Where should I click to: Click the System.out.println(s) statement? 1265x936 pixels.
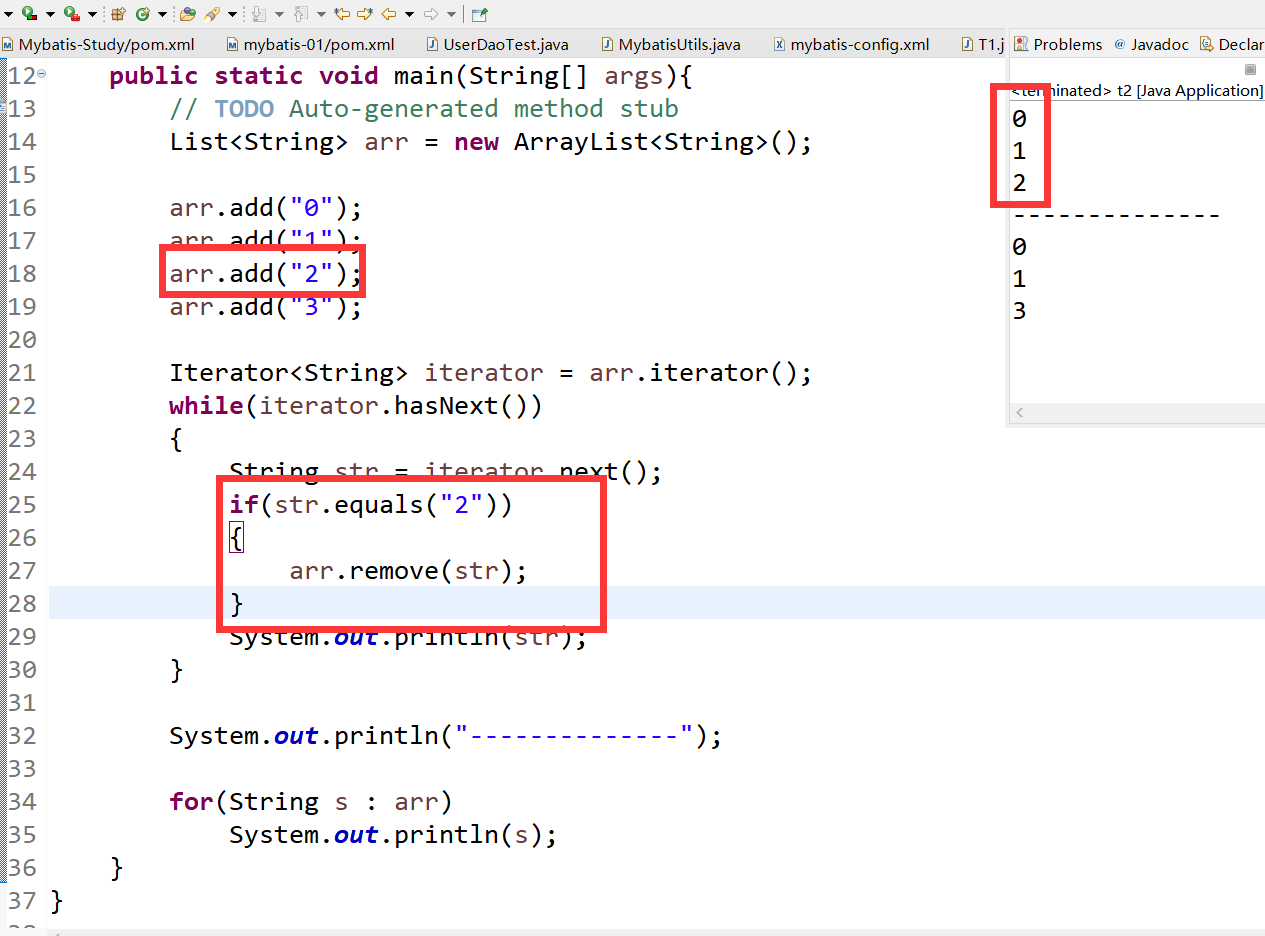[x=393, y=835]
